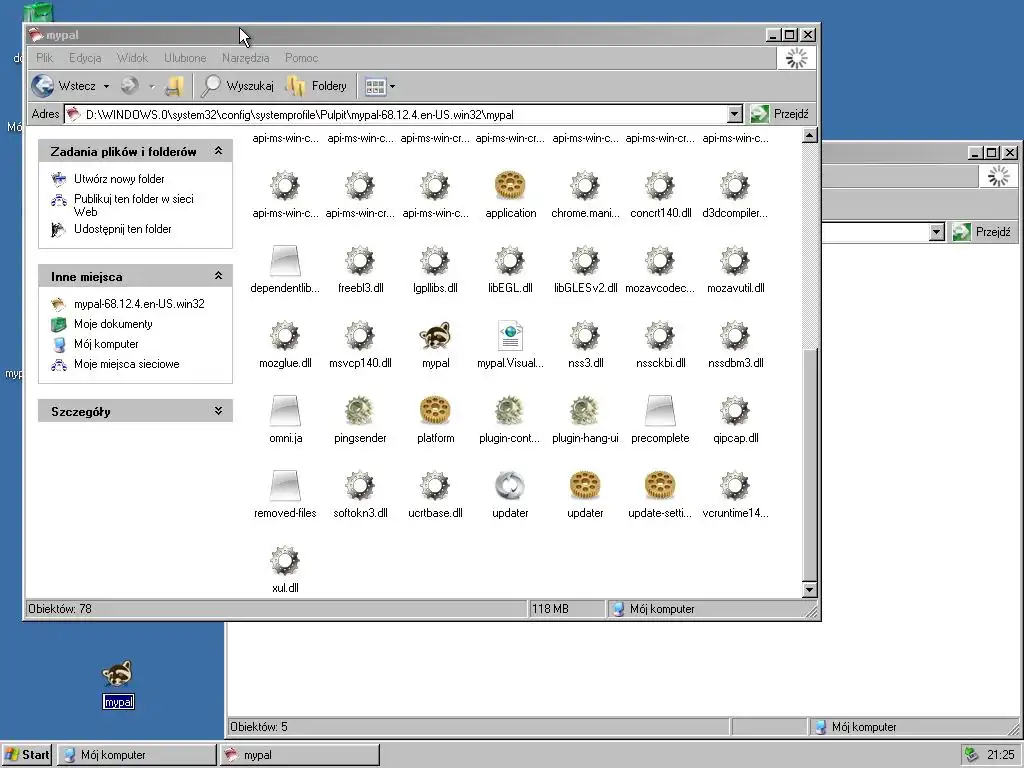The height and width of the screenshot is (768, 1024).
Task: Click the folder Up toolbar button
Action: click(174, 86)
